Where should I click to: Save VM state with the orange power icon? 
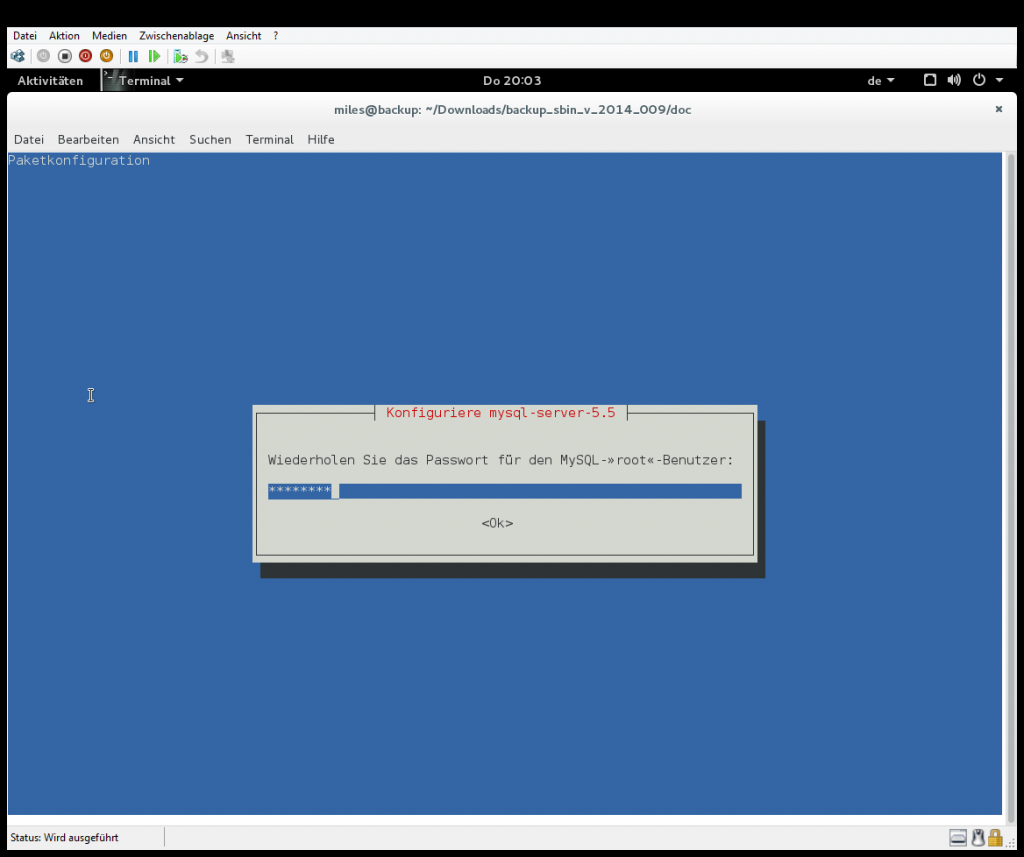click(x=106, y=56)
